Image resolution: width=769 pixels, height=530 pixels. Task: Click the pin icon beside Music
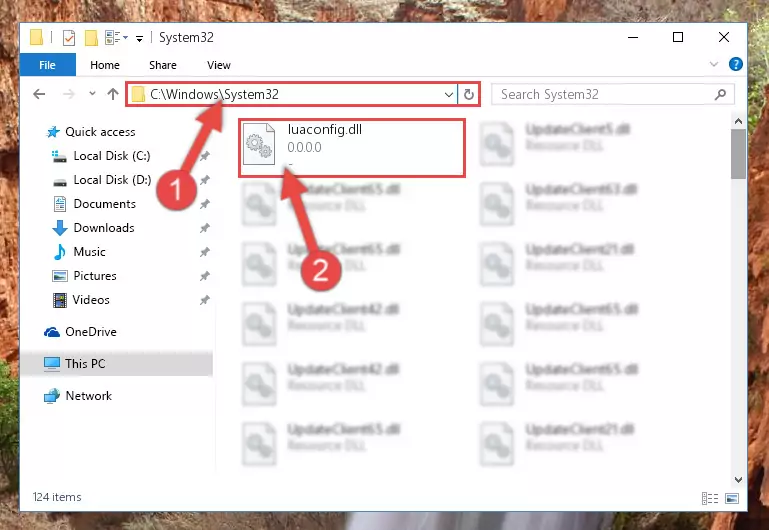[x=205, y=252]
